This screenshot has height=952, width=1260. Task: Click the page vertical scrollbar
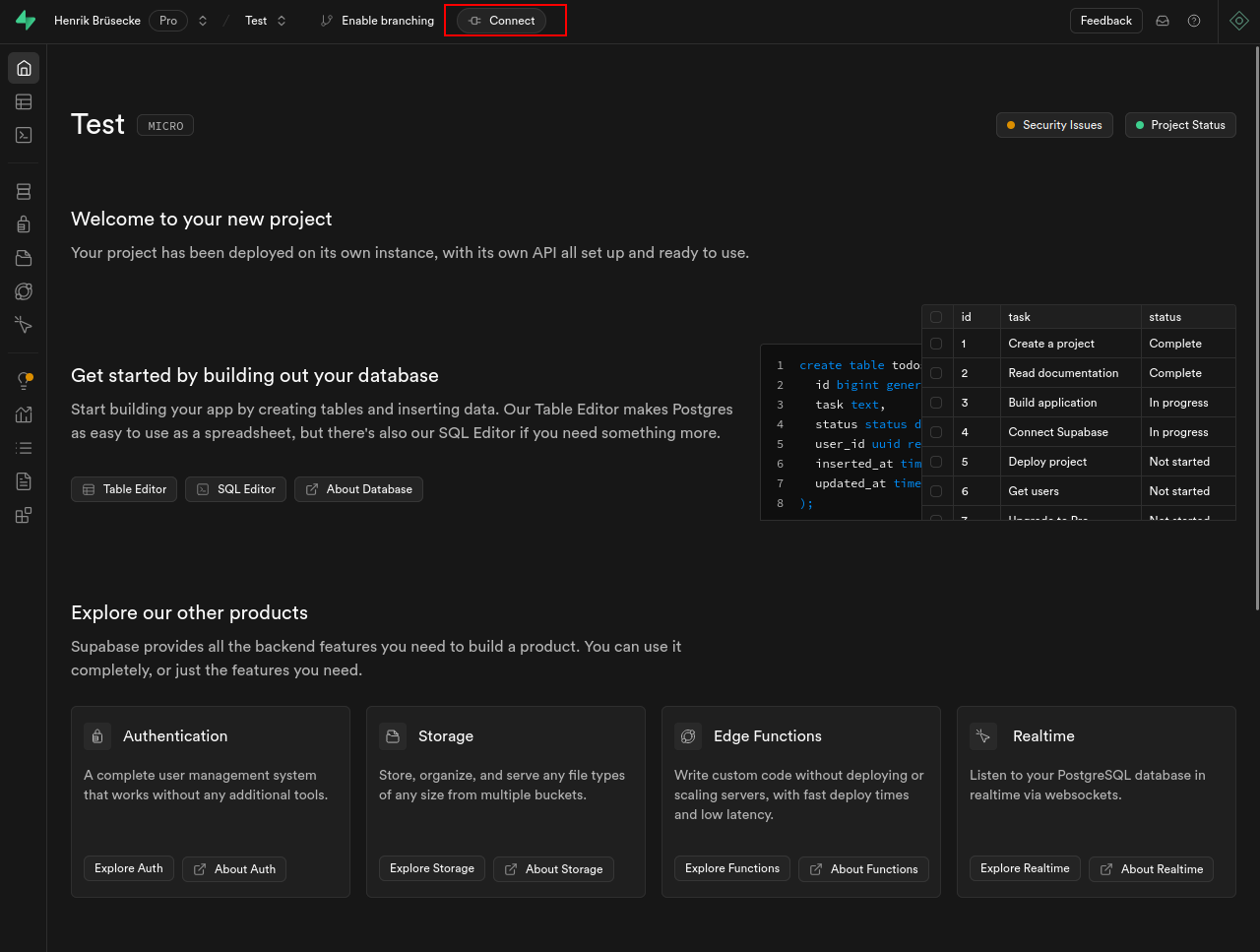1256,330
